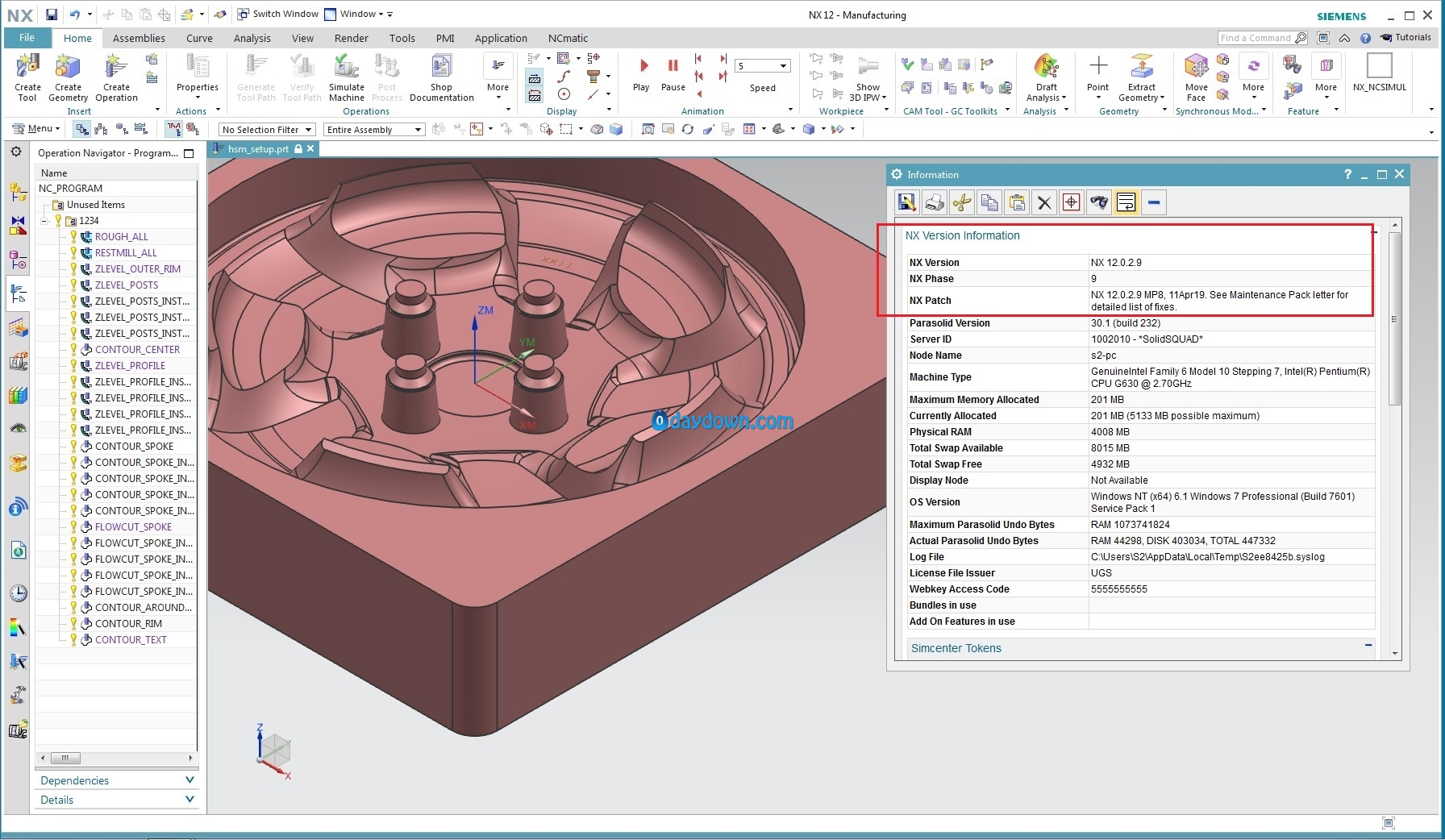Collapse NX Version Information section
The width and height of the screenshot is (1445, 840).
1373,233
